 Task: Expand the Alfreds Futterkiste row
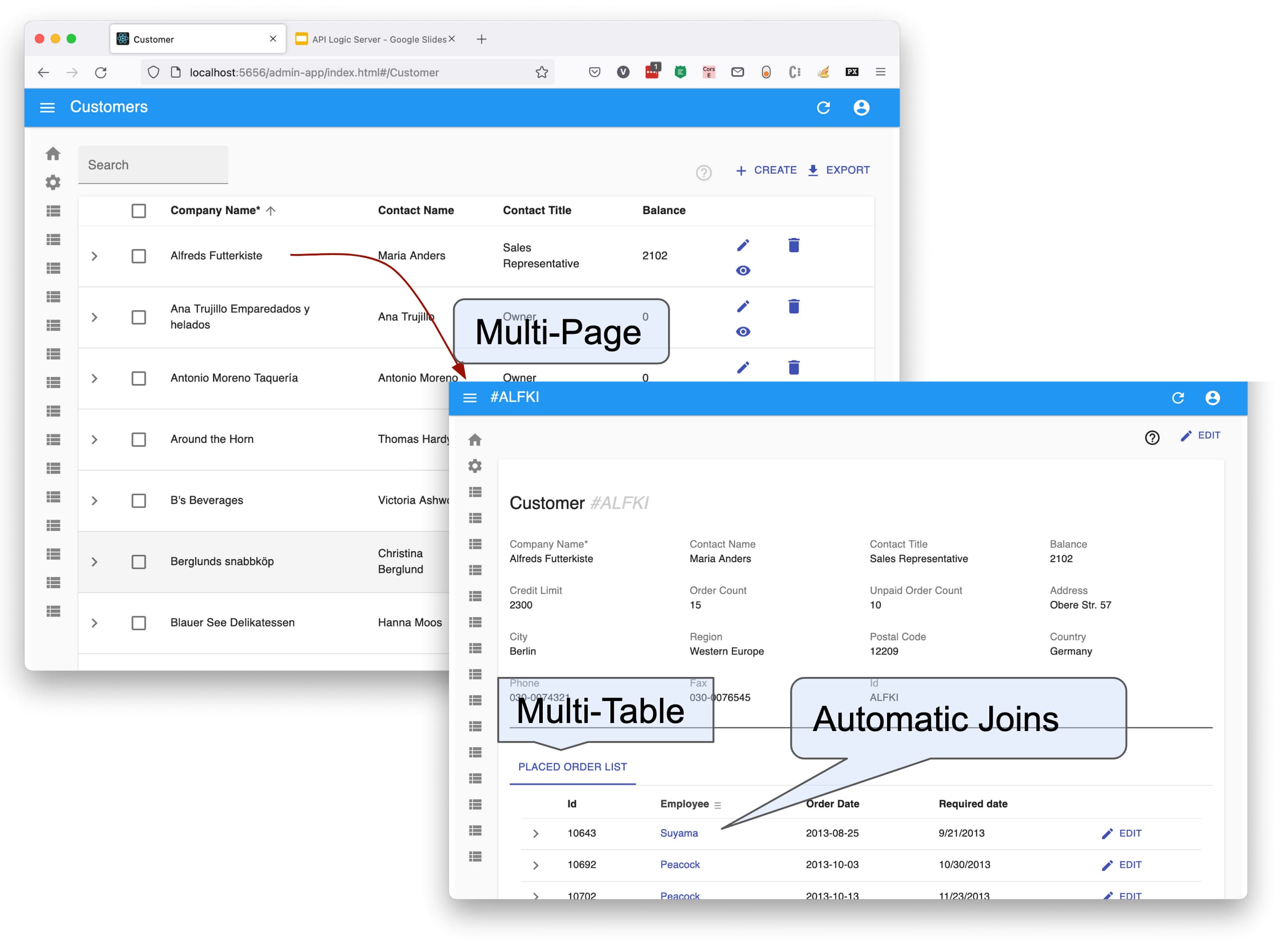(x=95, y=257)
